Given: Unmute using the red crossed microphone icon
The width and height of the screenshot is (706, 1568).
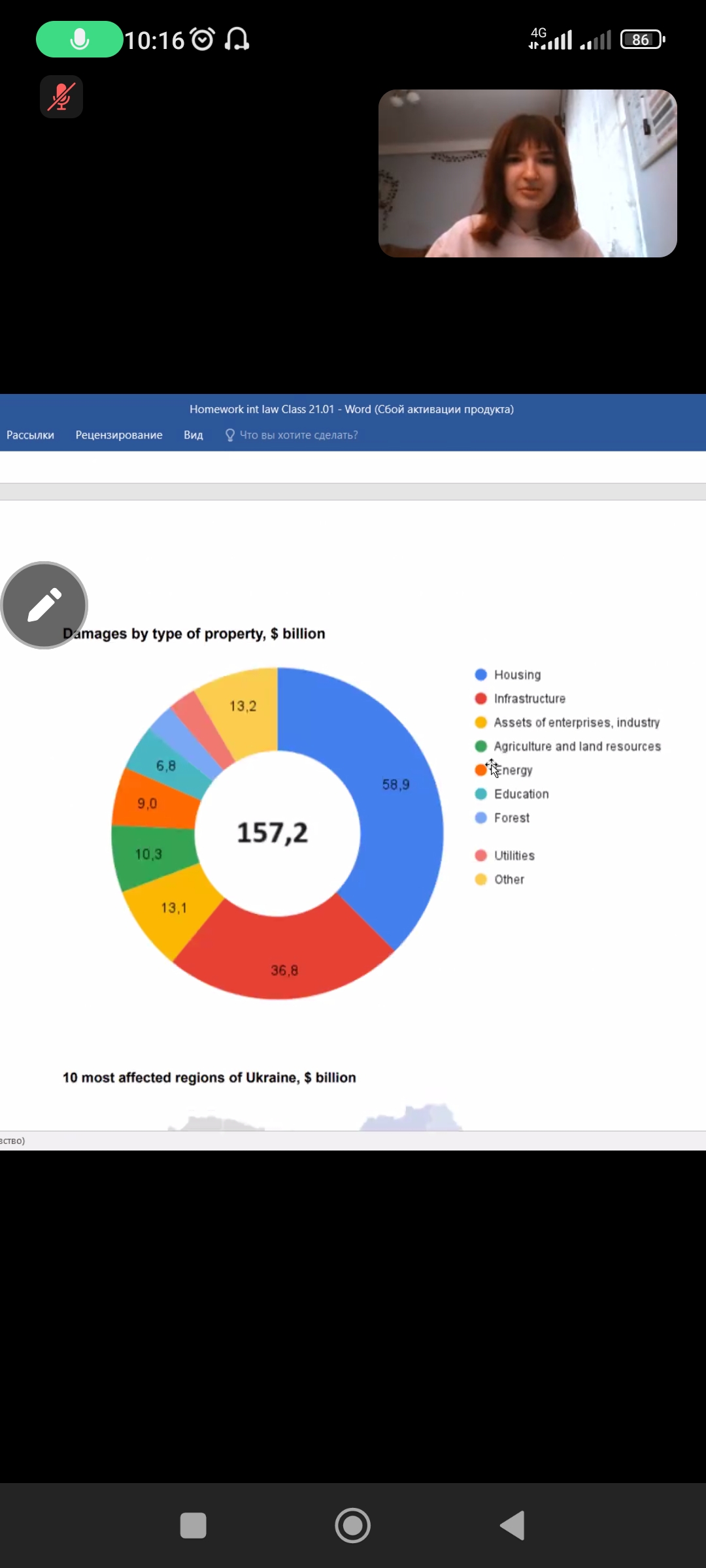Looking at the screenshot, I should (61, 97).
